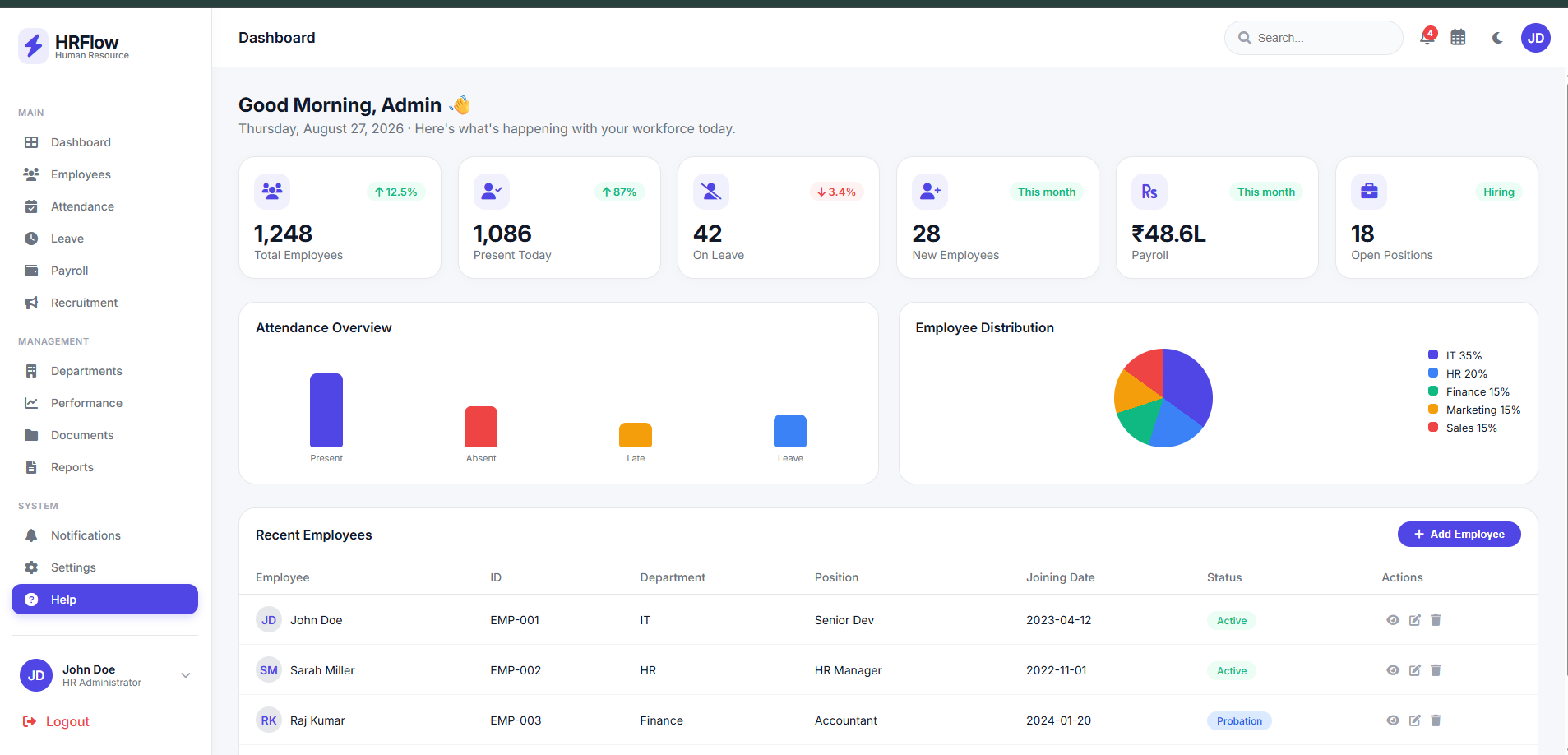Viewport: 1568px width, 755px height.
Task: Toggle dark mode moon icon
Action: [x=1497, y=38]
